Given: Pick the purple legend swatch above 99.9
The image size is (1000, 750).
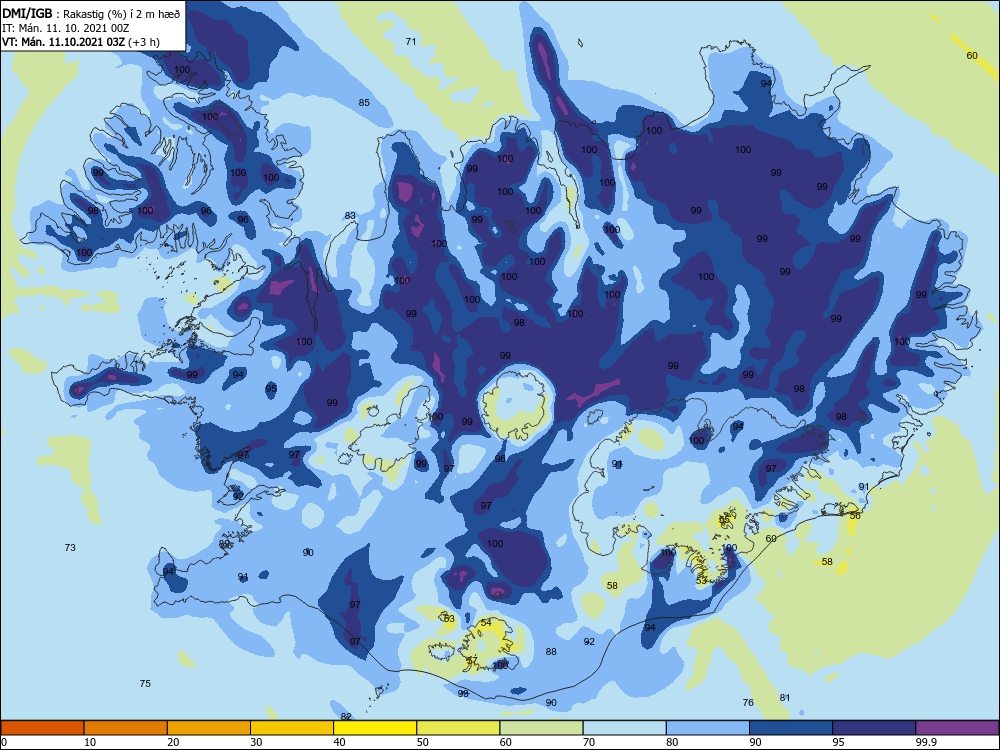Looking at the screenshot, I should pos(957,728).
